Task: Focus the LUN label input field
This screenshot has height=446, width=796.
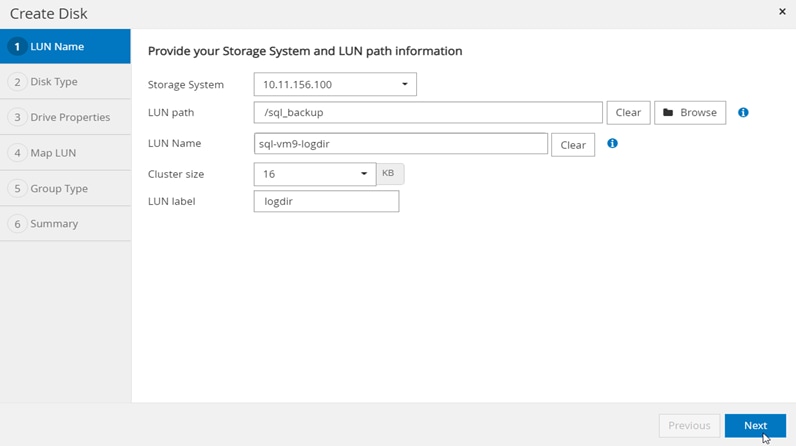Action: [x=326, y=201]
